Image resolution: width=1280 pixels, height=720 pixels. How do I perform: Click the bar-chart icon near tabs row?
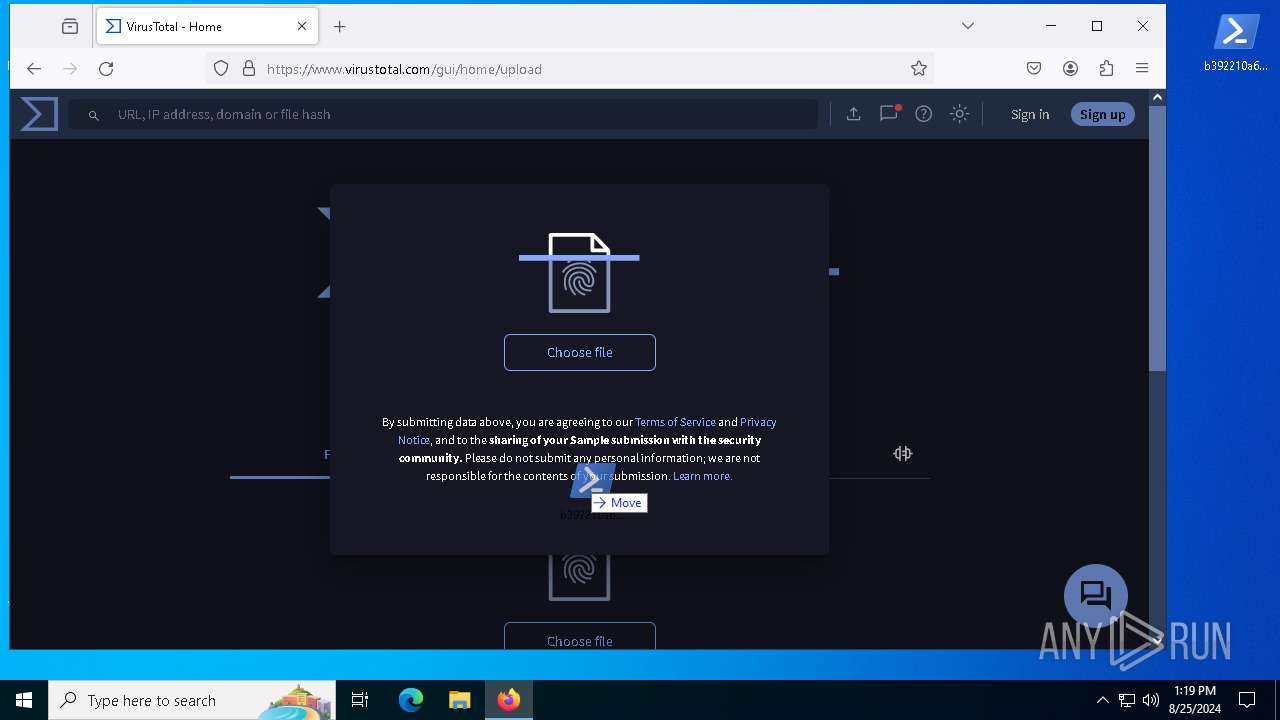pos(902,454)
